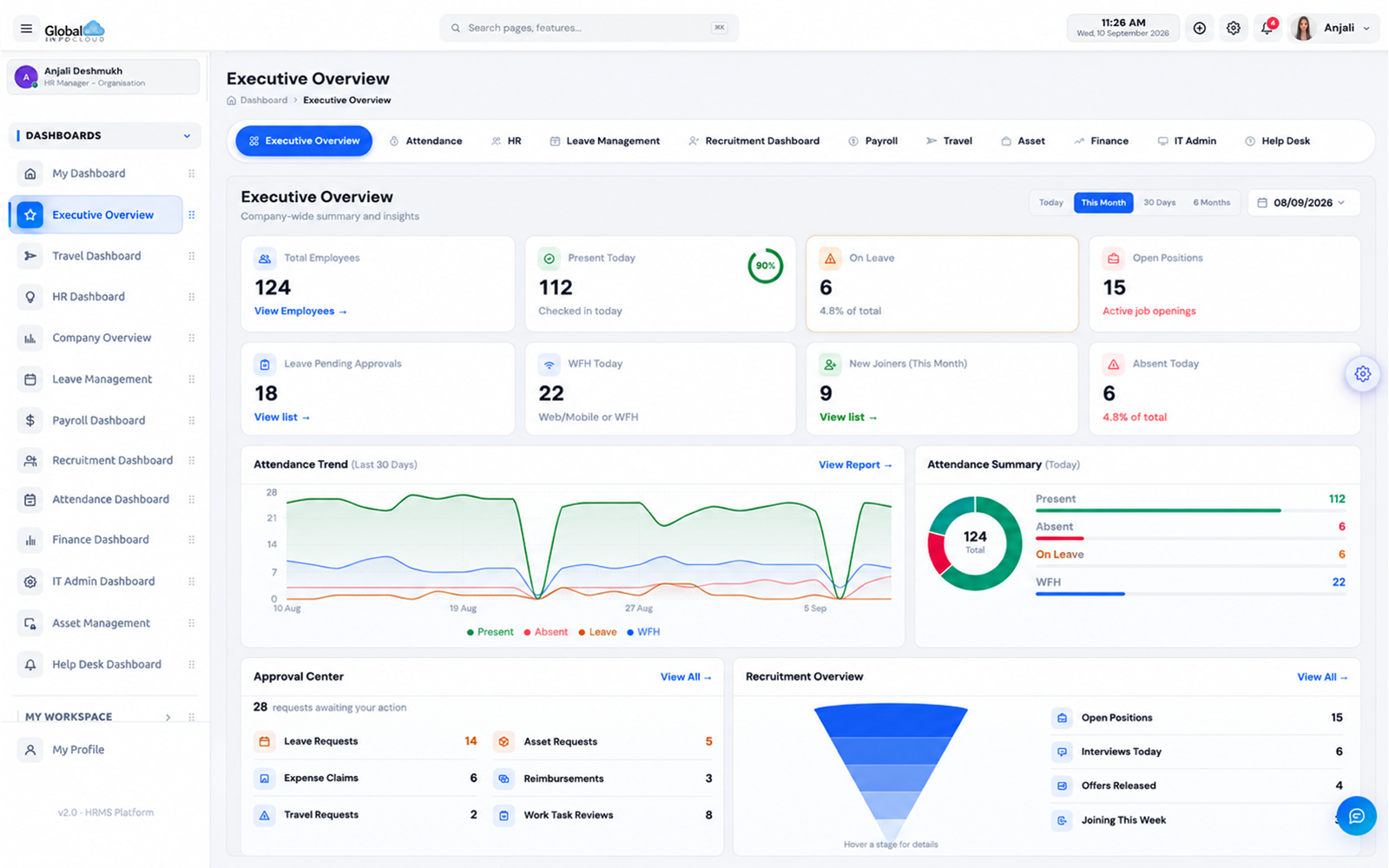1389x868 pixels.
Task: Switch to the Leave Management tab
Action: click(x=605, y=141)
